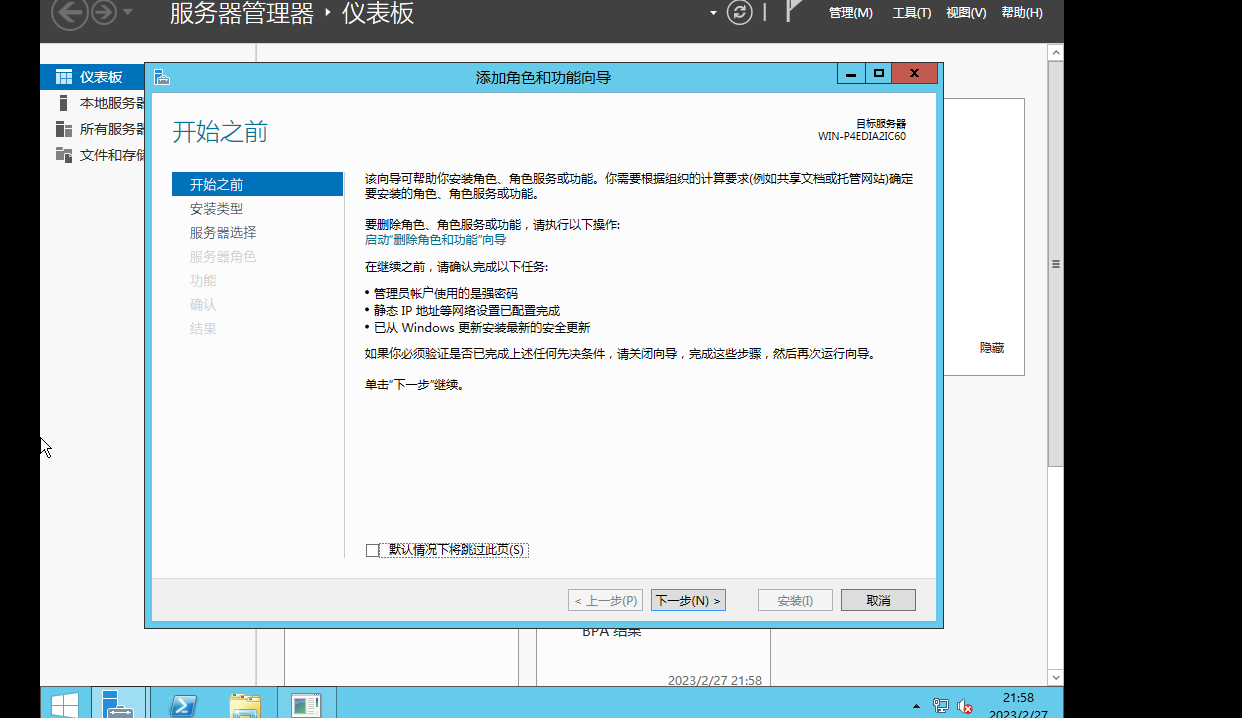Click the network icon in the system tray
Viewport: 1242px width, 718px height.
pyautogui.click(x=941, y=706)
